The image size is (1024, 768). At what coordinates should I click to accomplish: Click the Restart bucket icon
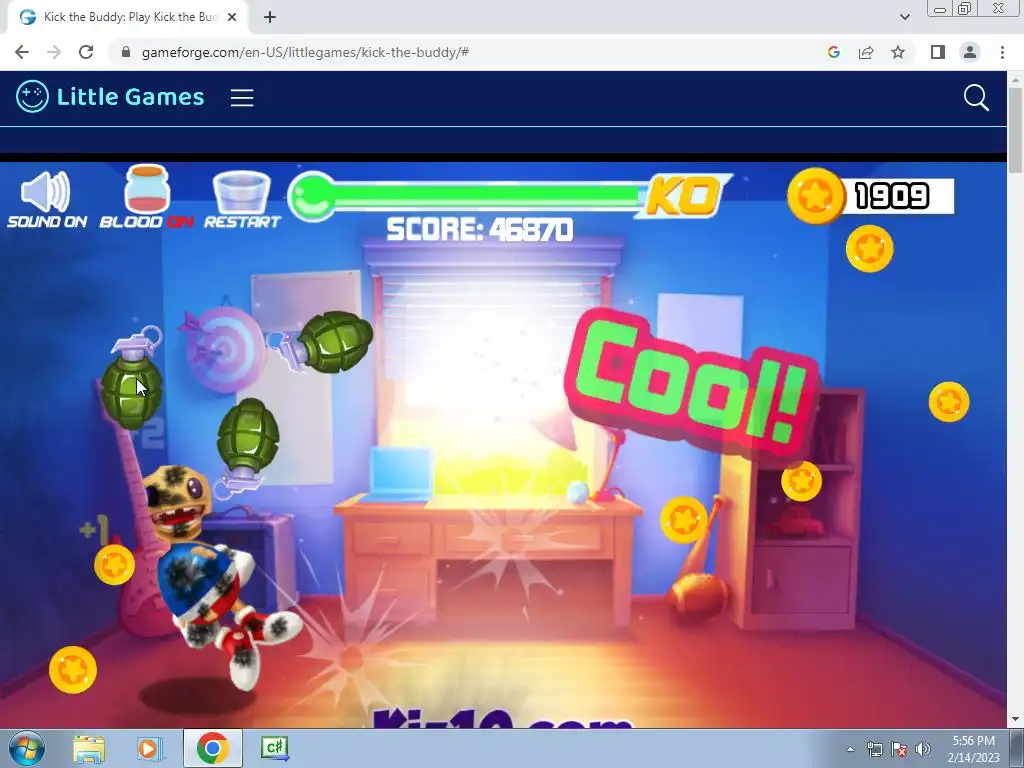click(242, 192)
